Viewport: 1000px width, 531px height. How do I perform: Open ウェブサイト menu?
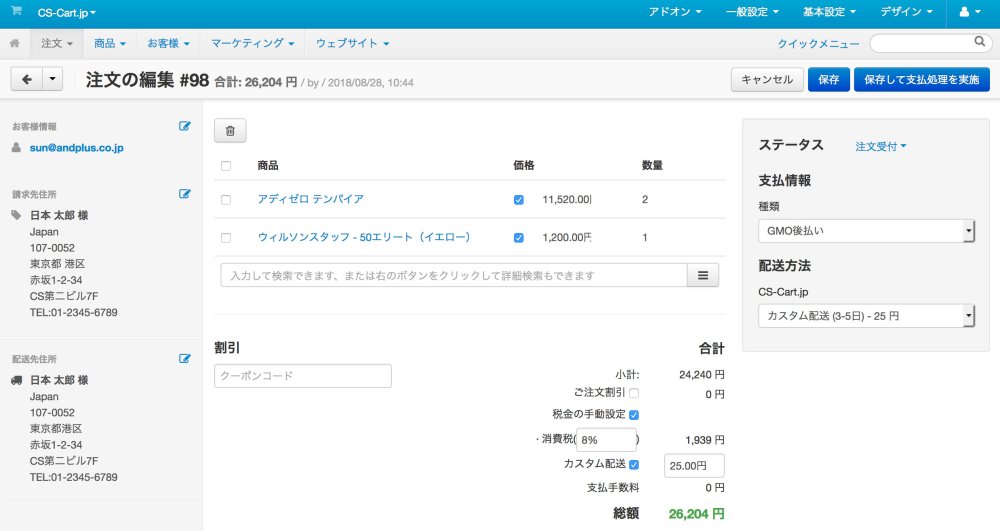click(353, 43)
